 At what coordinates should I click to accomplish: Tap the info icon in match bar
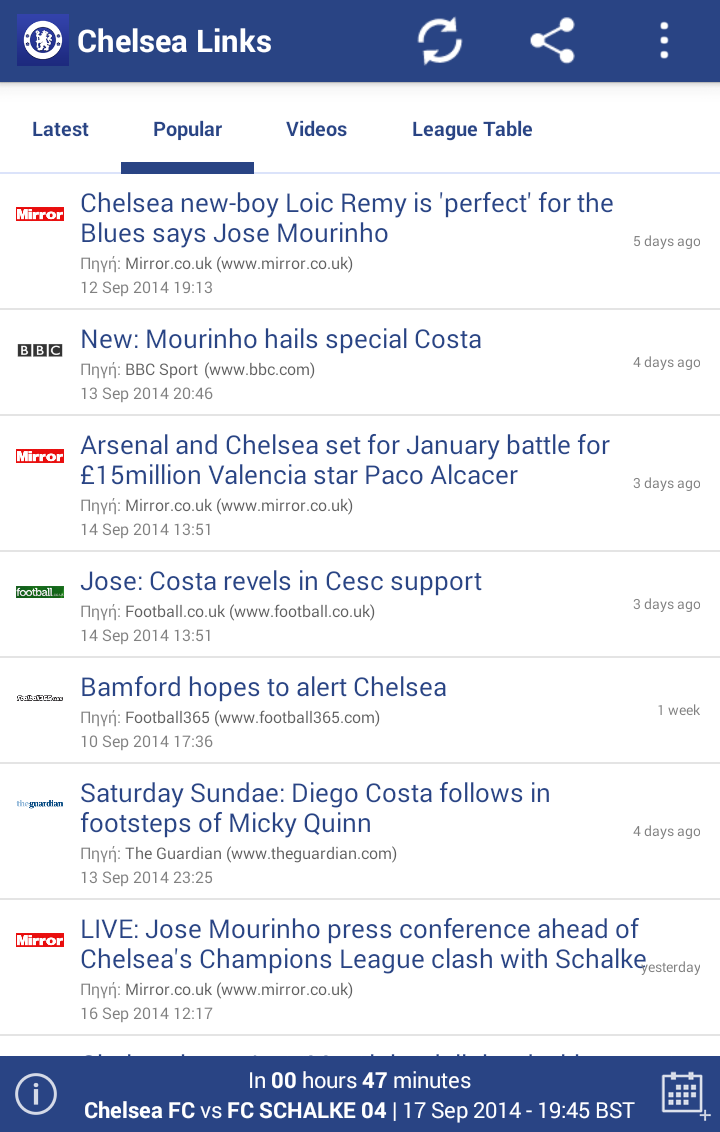[35, 1094]
